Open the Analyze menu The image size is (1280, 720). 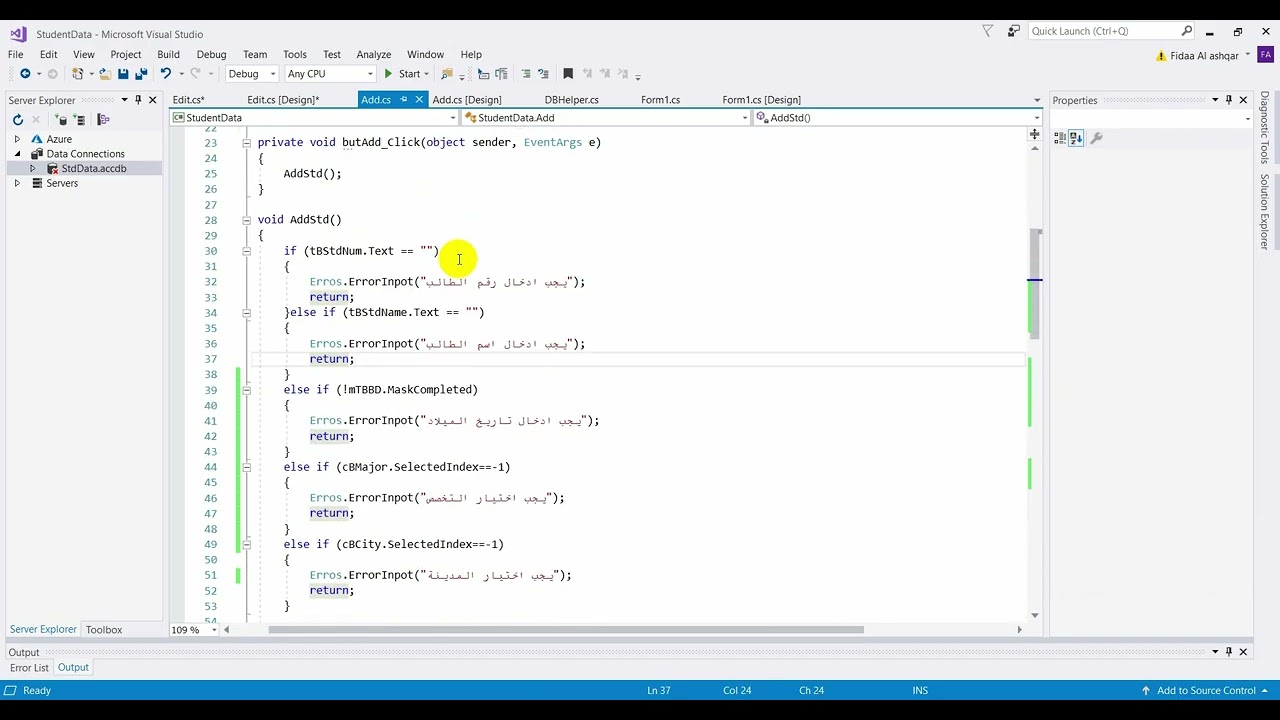(x=374, y=54)
